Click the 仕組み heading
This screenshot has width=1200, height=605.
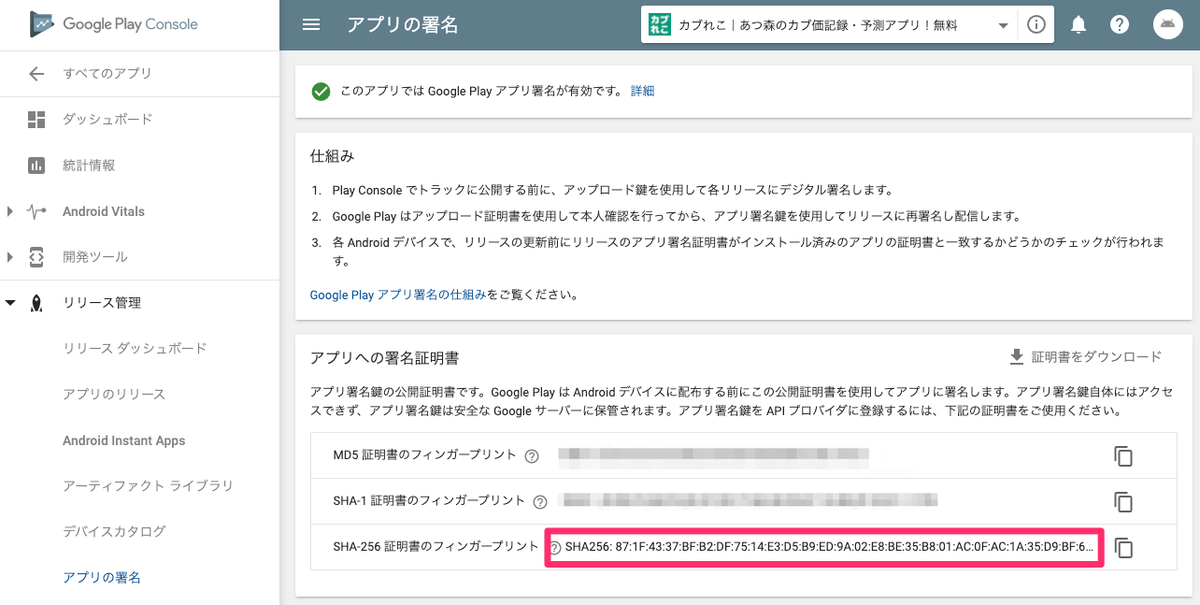(333, 157)
